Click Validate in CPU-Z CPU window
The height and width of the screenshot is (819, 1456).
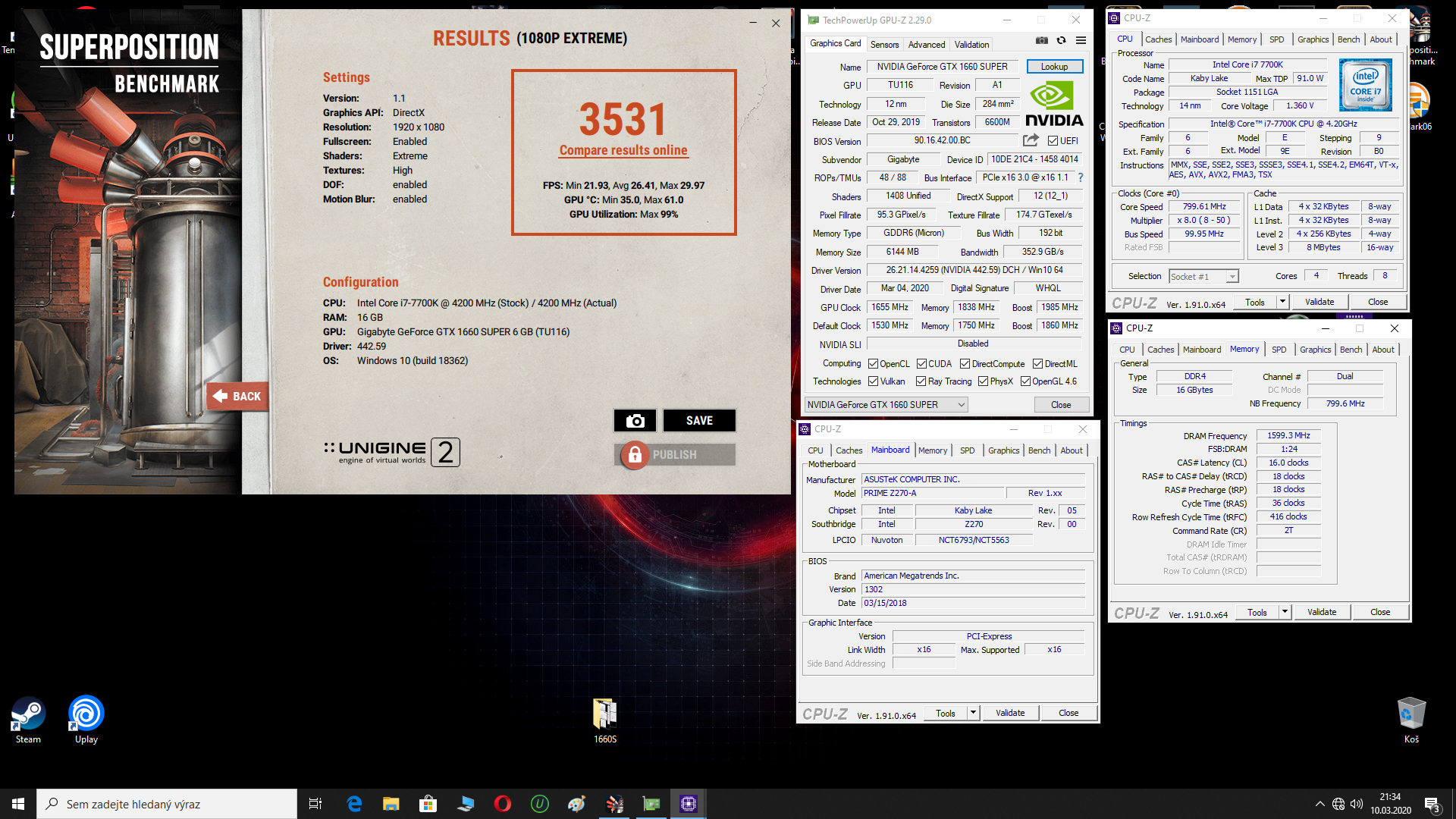pos(1319,302)
